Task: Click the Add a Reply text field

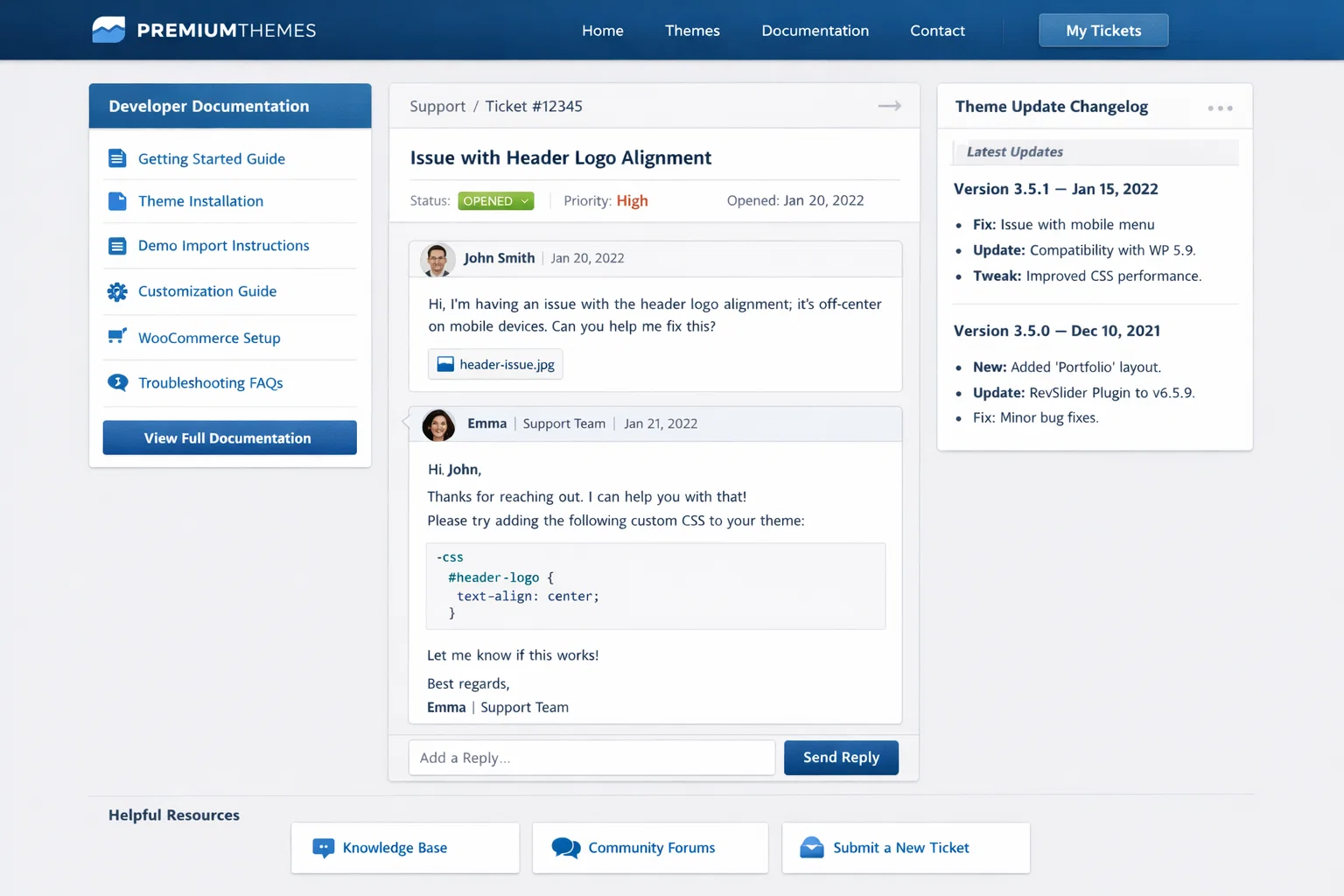Action: coord(591,758)
